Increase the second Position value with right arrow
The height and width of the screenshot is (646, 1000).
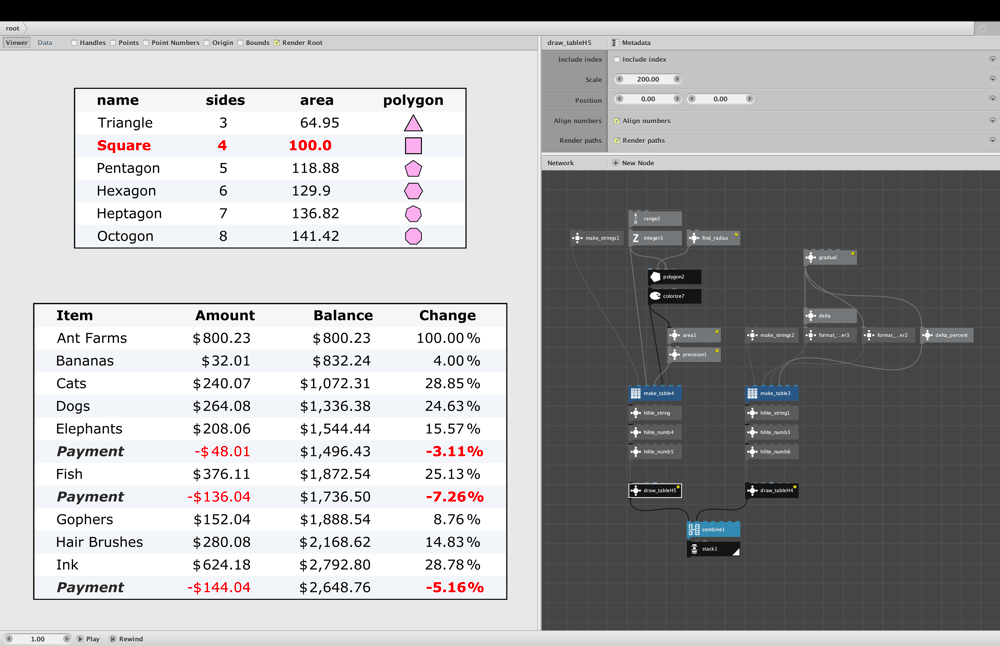pos(749,99)
